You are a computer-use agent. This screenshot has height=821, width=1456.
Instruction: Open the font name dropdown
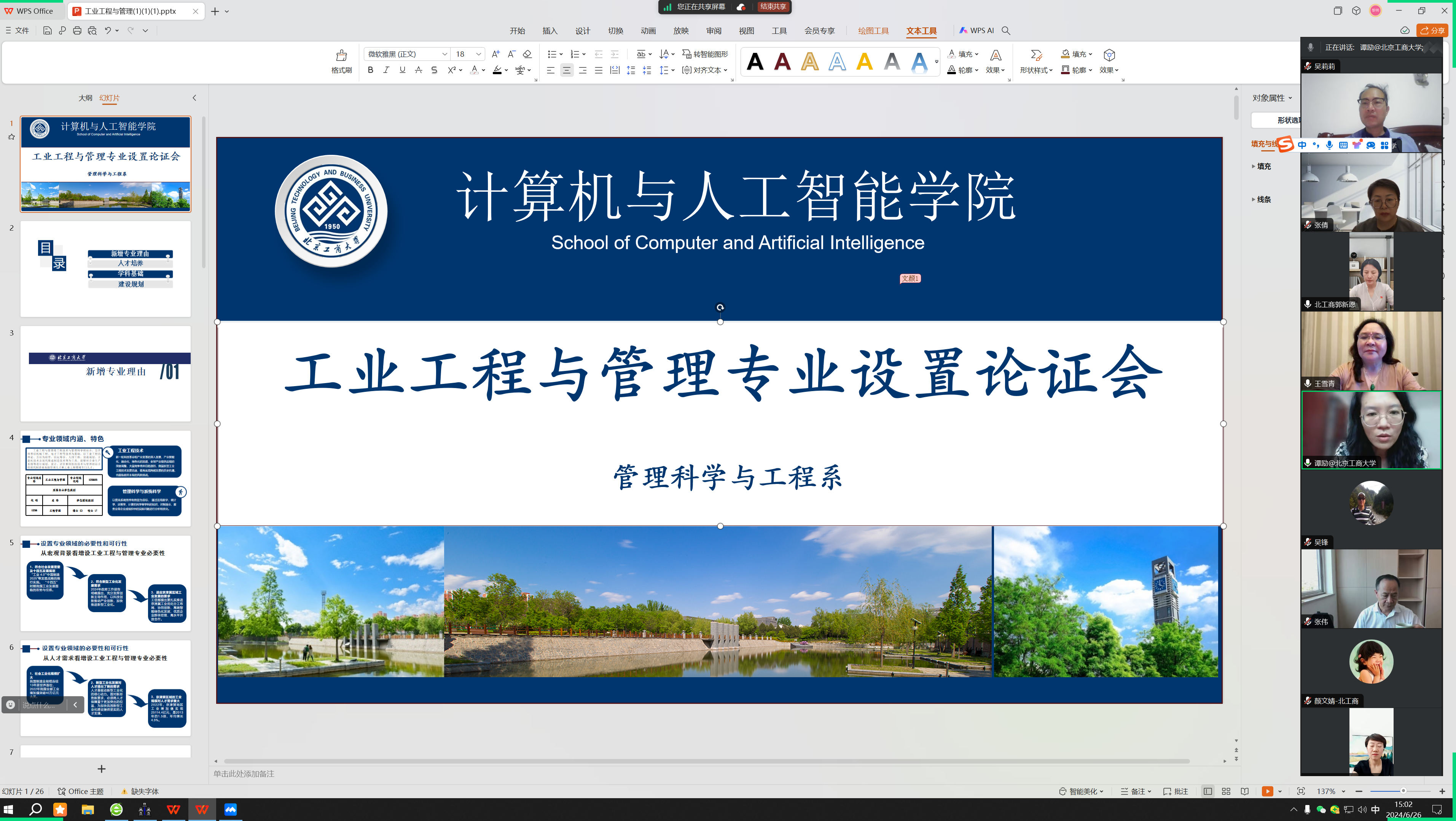pos(444,54)
